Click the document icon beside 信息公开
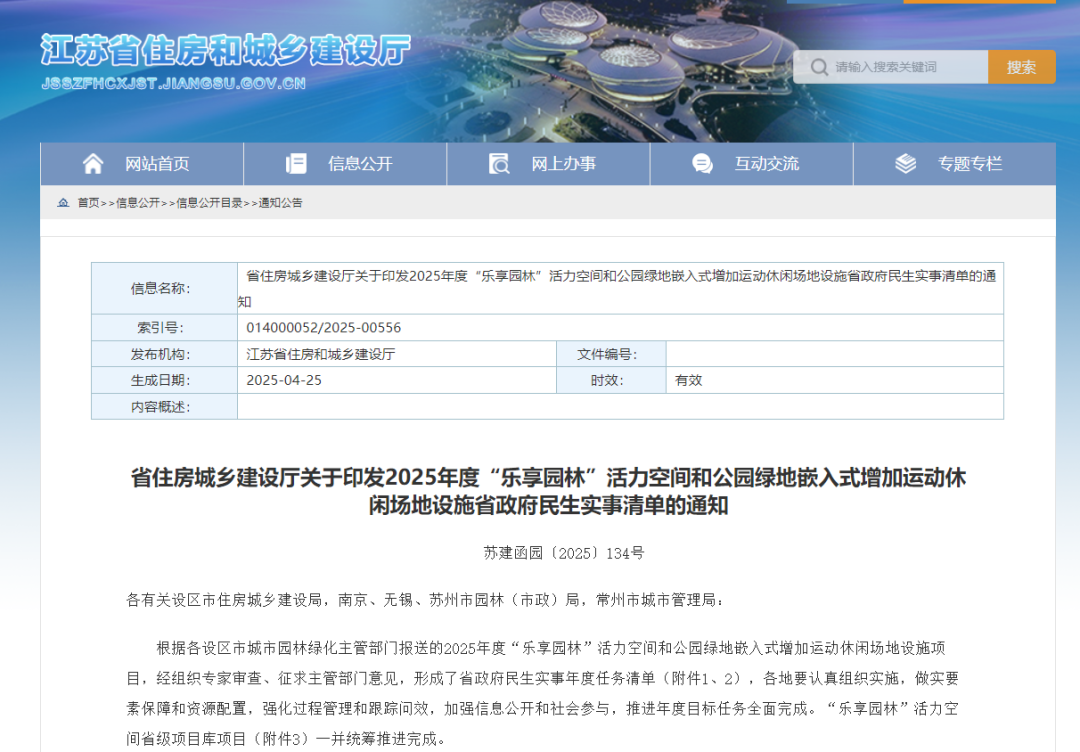 [x=296, y=164]
